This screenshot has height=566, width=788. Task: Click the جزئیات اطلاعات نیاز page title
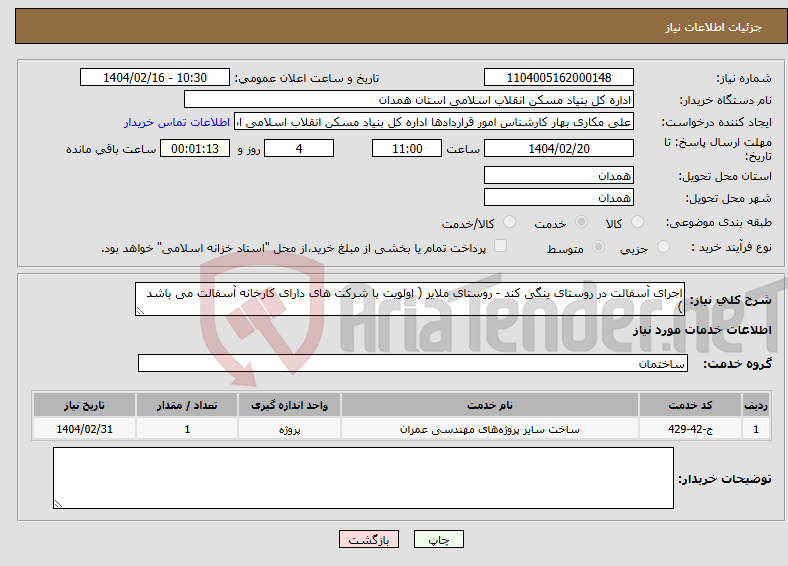pyautogui.click(x=714, y=27)
